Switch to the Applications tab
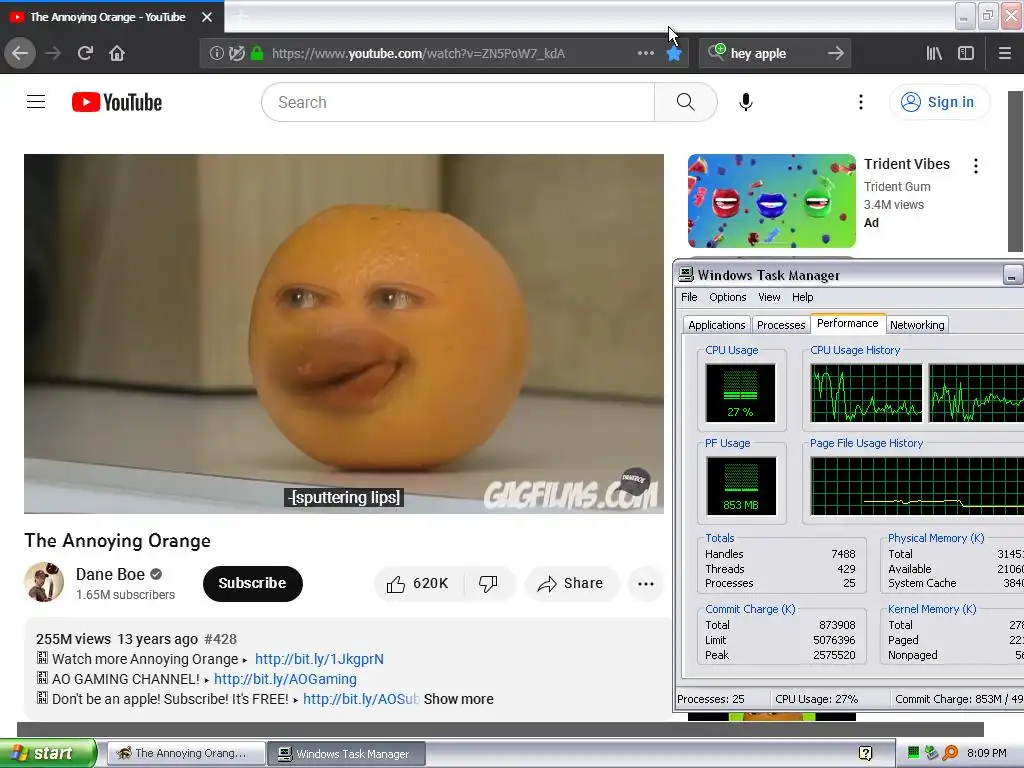Image resolution: width=1024 pixels, height=768 pixels. 716,325
